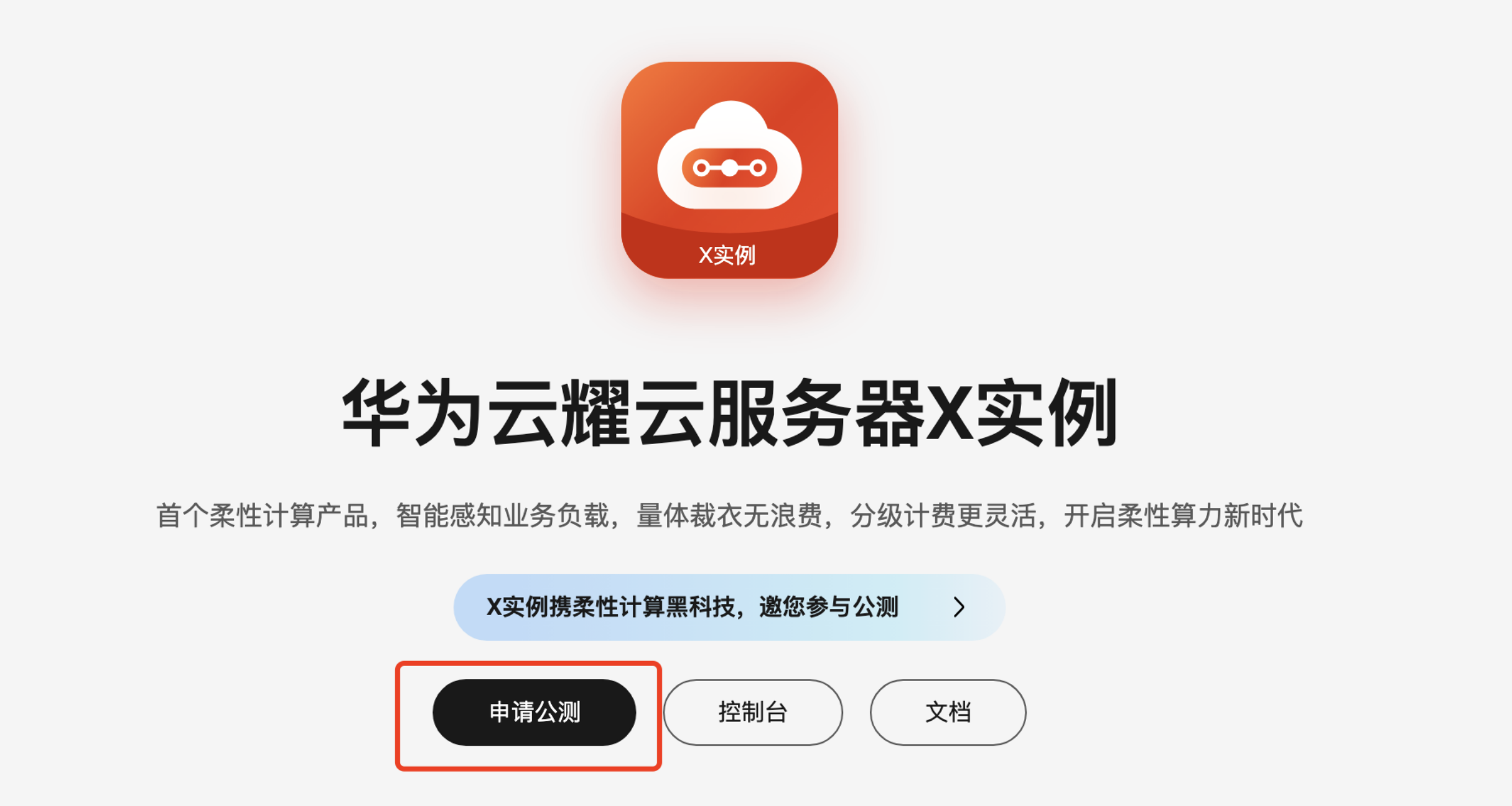1512x806 pixels.
Task: Click the phrase 智能感知业务负载 in the subtitle
Action: 503,516
